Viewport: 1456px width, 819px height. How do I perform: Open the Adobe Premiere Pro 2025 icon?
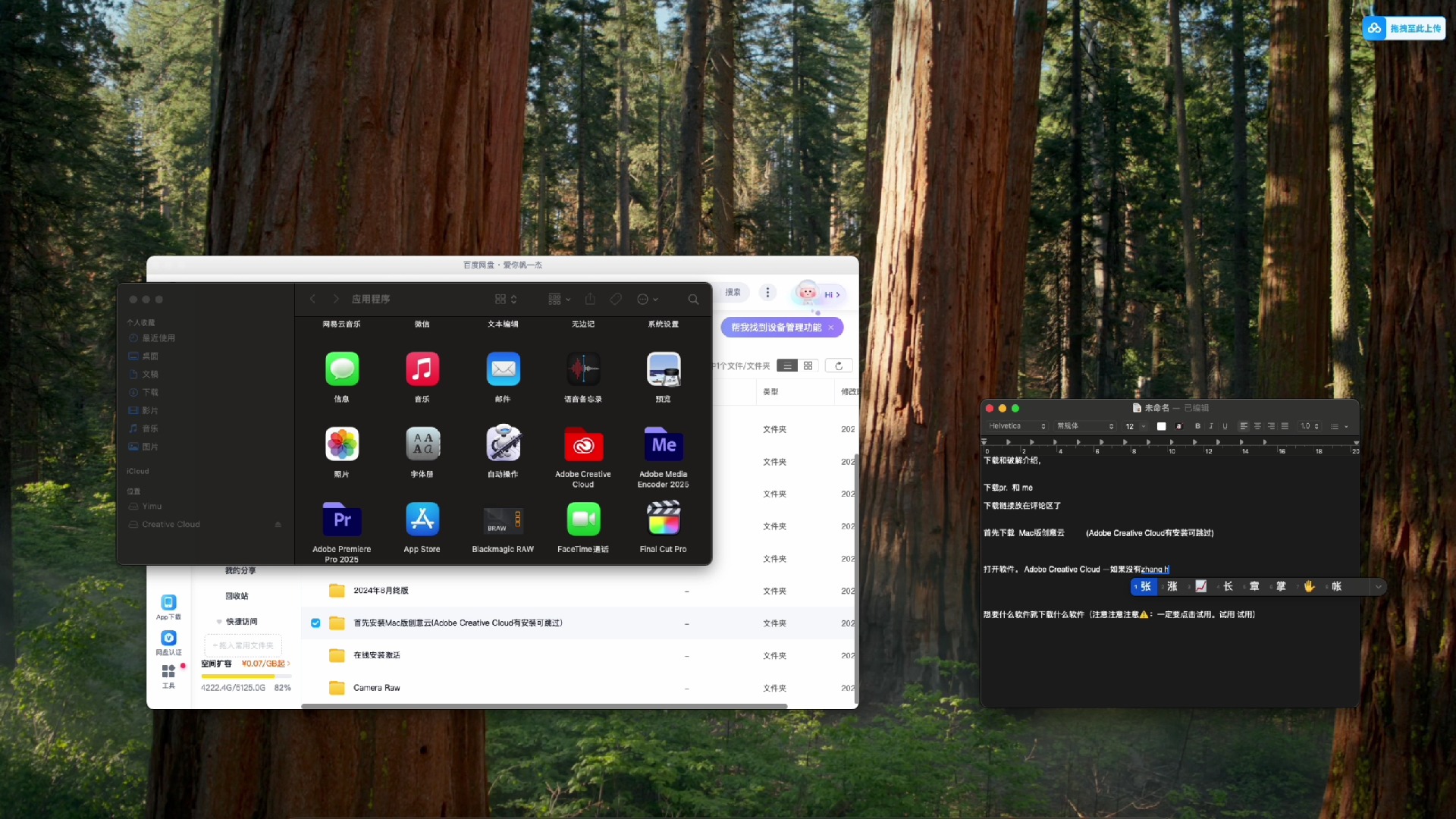[342, 519]
